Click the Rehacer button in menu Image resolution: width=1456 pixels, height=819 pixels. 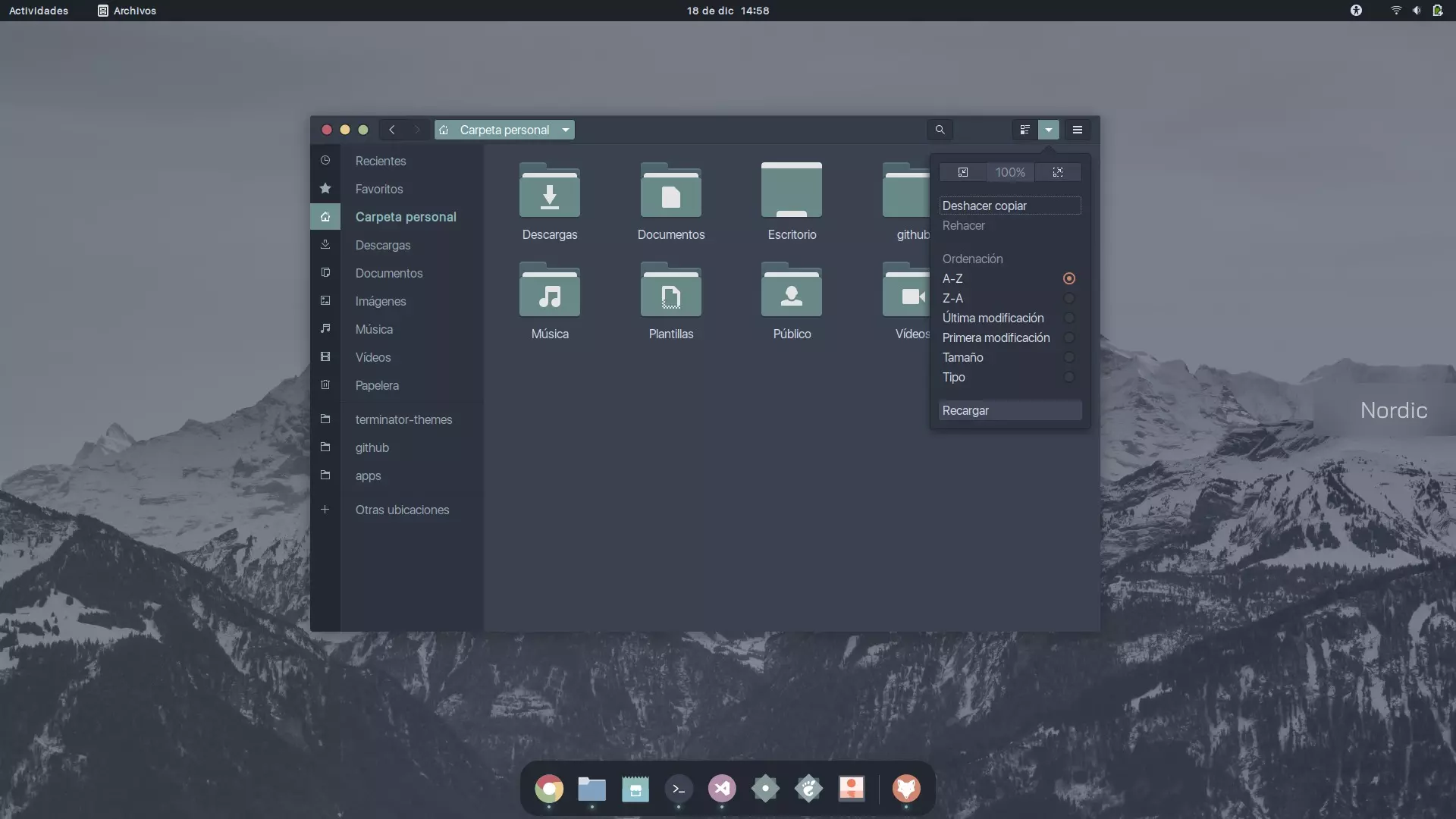[962, 225]
